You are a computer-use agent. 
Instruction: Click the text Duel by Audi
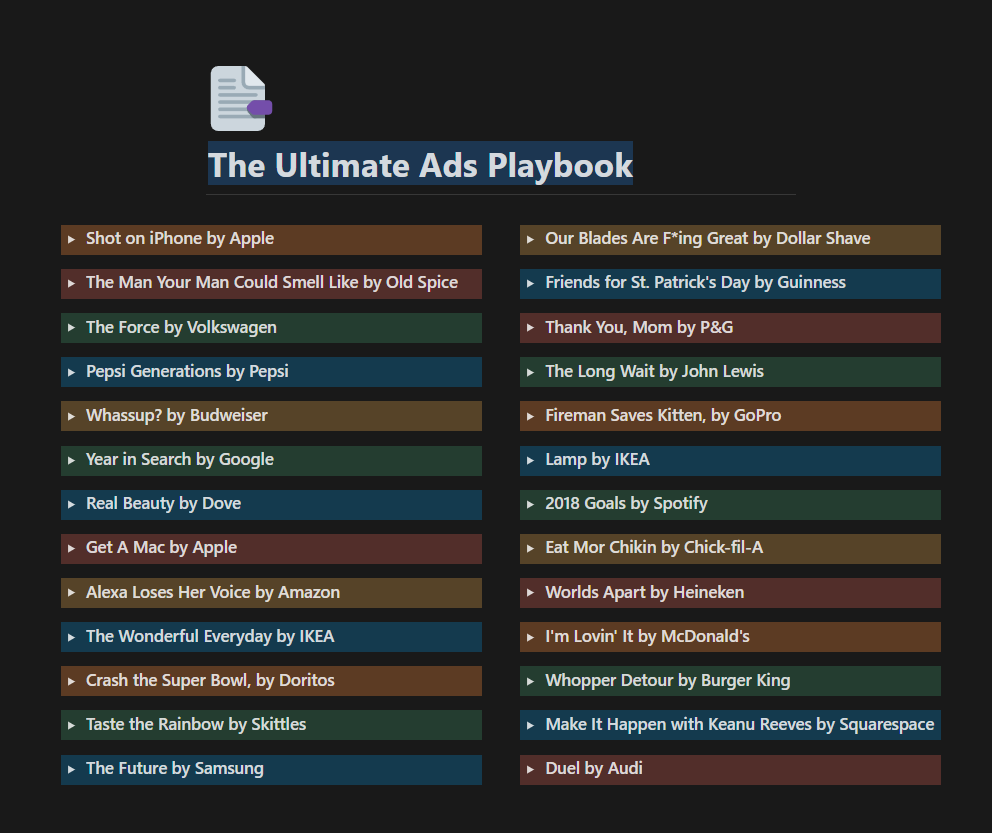(x=593, y=768)
